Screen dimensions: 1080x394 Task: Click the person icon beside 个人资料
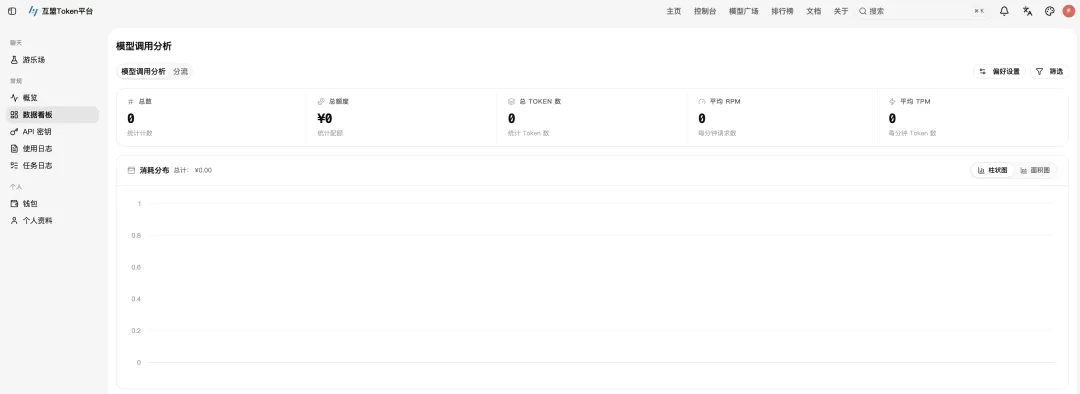click(x=14, y=220)
